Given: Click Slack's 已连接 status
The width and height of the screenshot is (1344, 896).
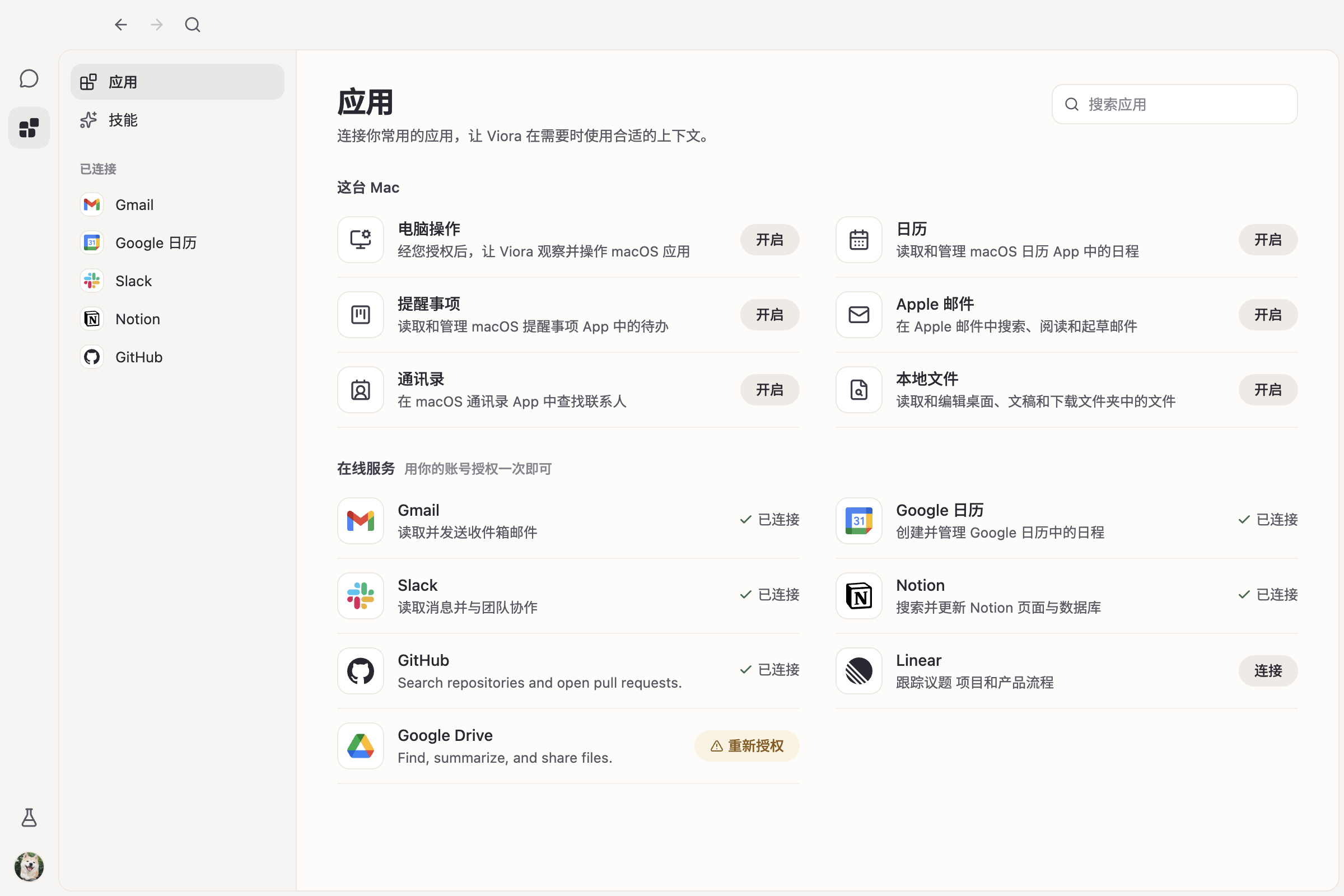Looking at the screenshot, I should tap(769, 594).
